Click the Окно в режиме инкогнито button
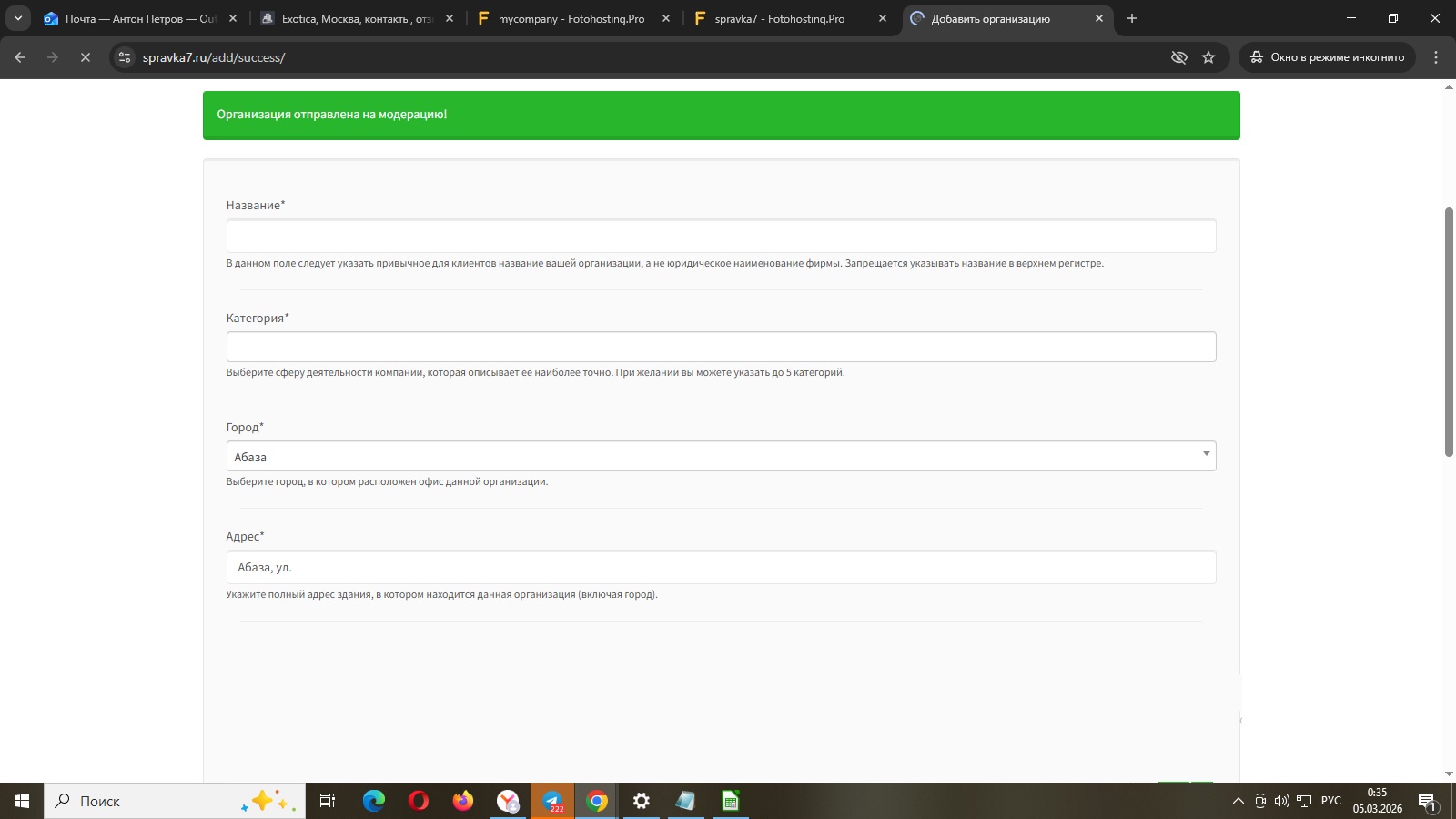Viewport: 1456px width, 819px height. point(1327,57)
